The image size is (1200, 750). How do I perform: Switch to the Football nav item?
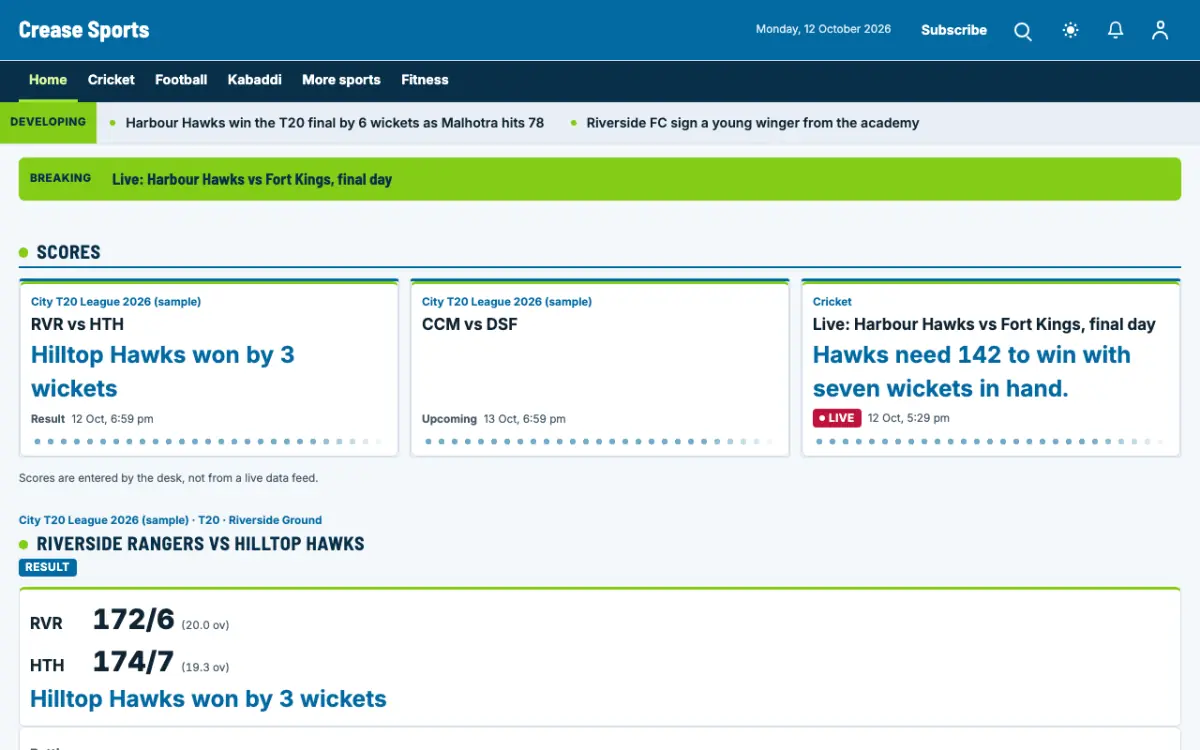[181, 80]
